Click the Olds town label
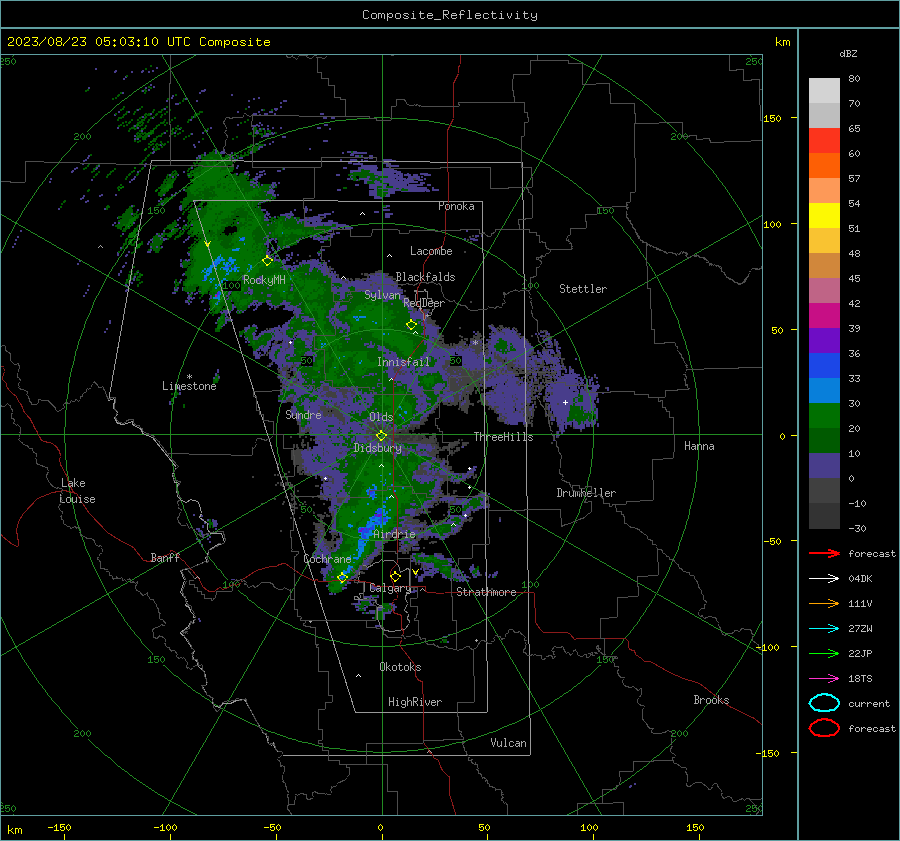This screenshot has height=841, width=900. (x=381, y=417)
